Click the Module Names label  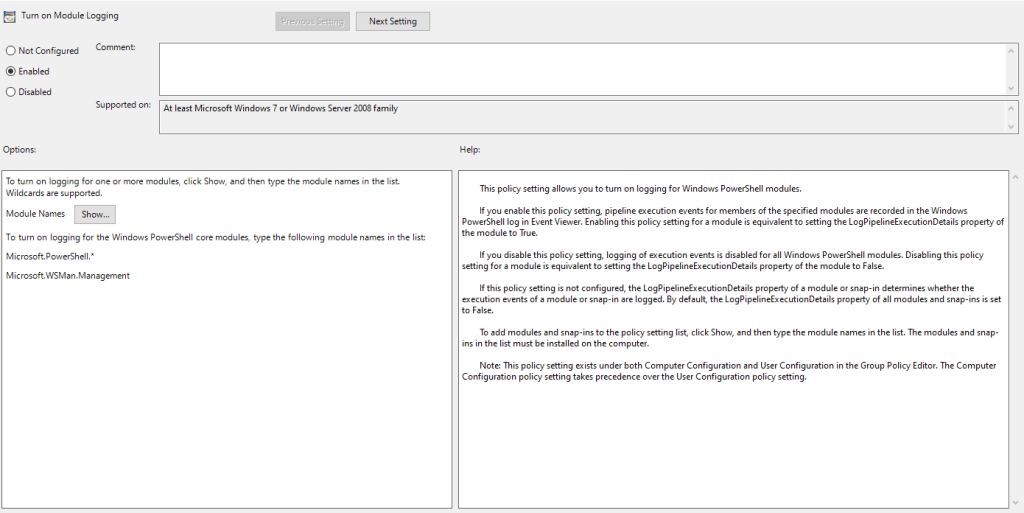(x=35, y=214)
